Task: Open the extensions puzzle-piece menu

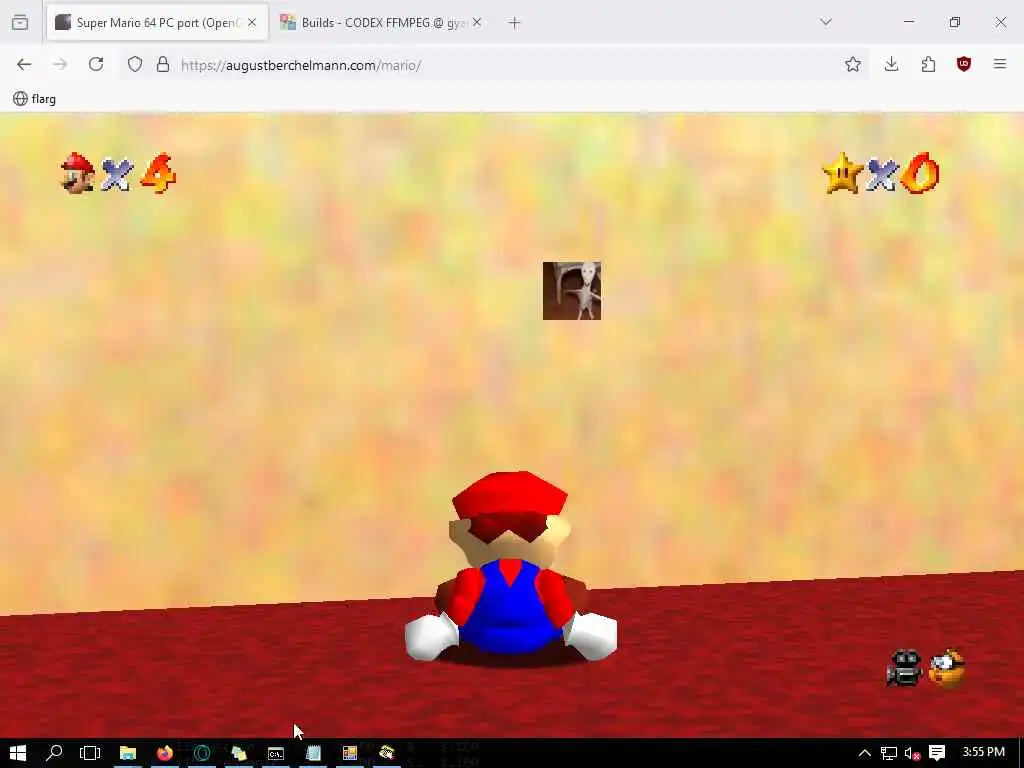Action: (928, 64)
